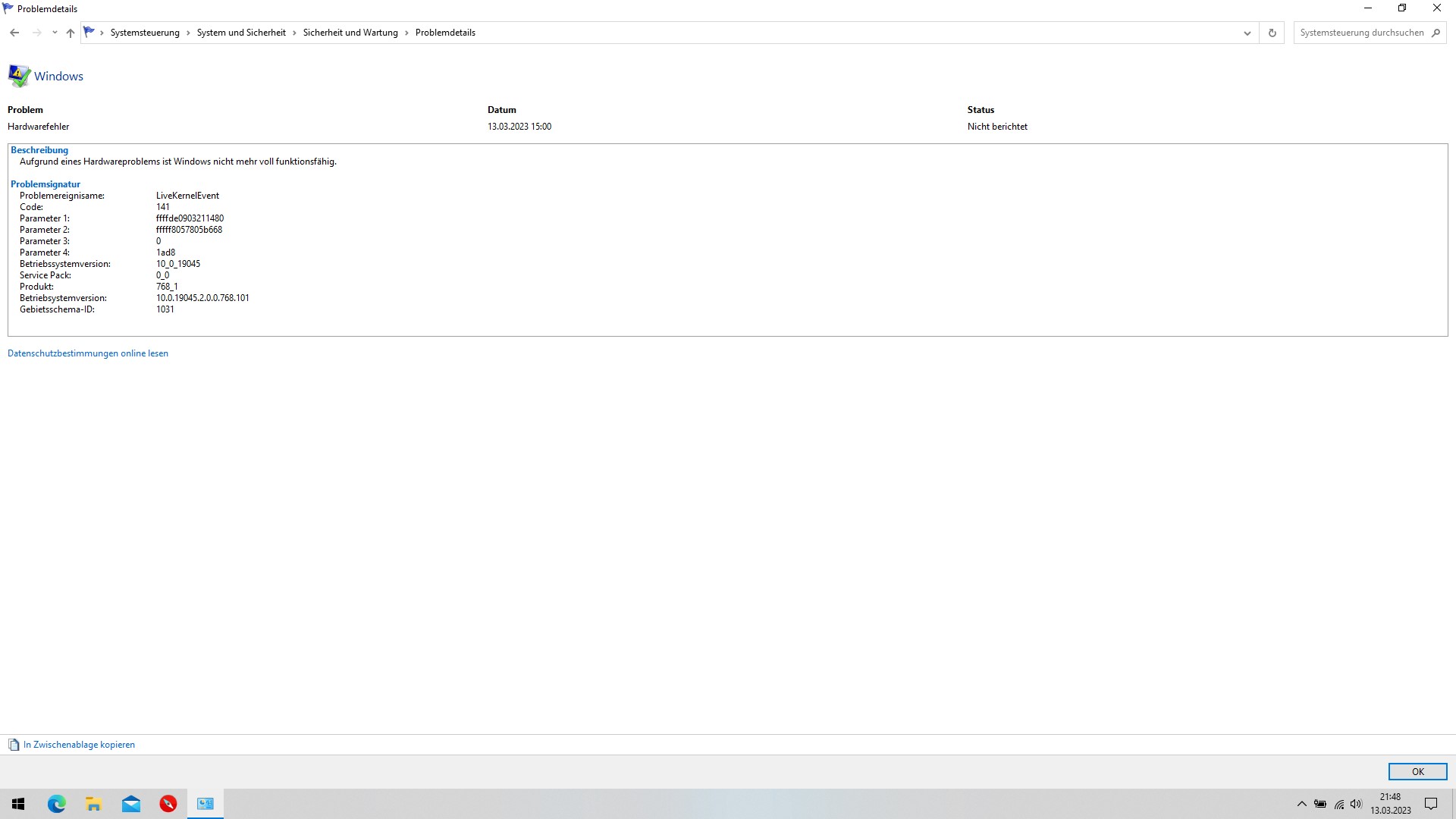Open Microsoft Edge from taskbar
Image resolution: width=1456 pixels, height=819 pixels.
point(57,804)
